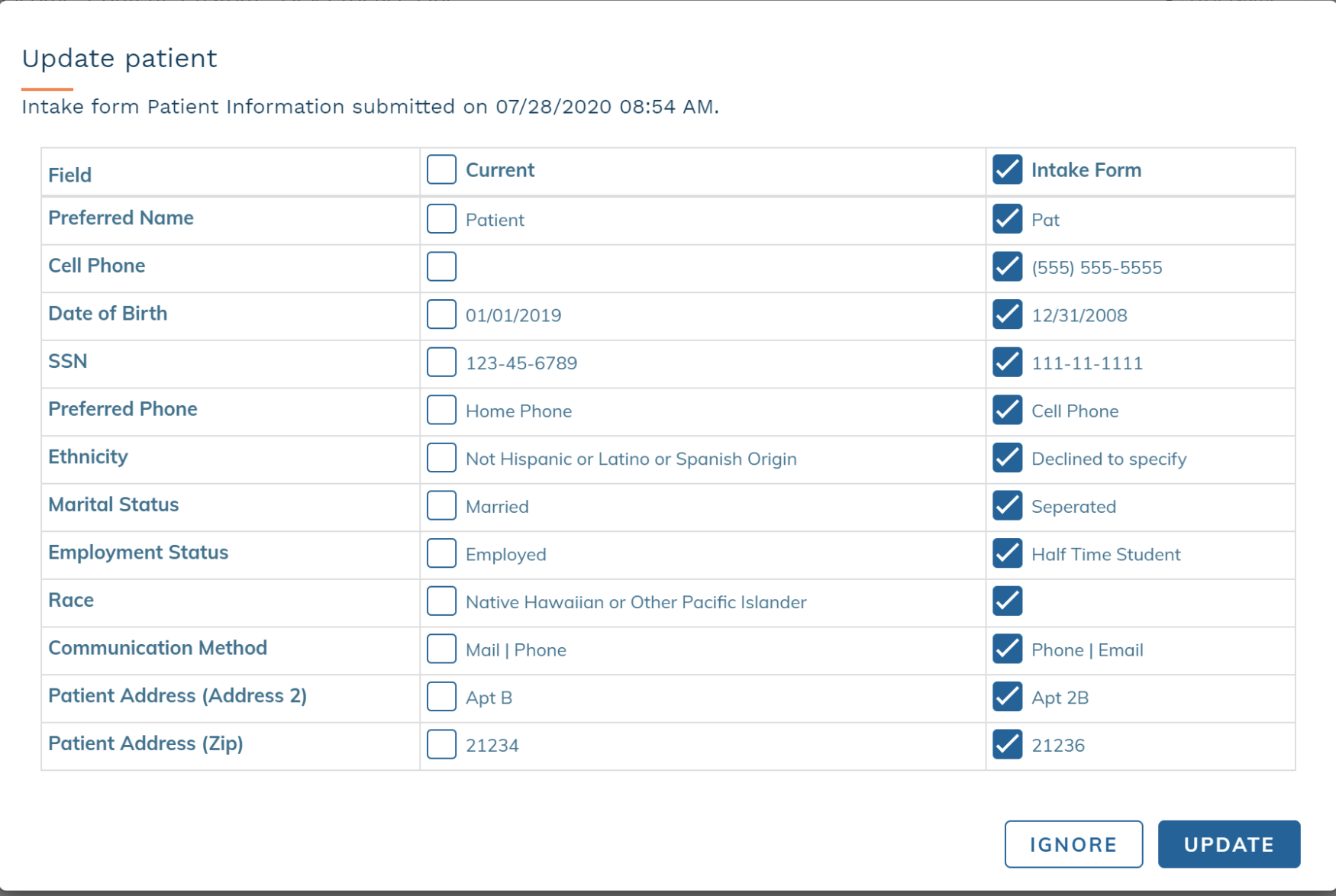
Task: Select Home Phone as Preferred Phone
Action: (441, 410)
